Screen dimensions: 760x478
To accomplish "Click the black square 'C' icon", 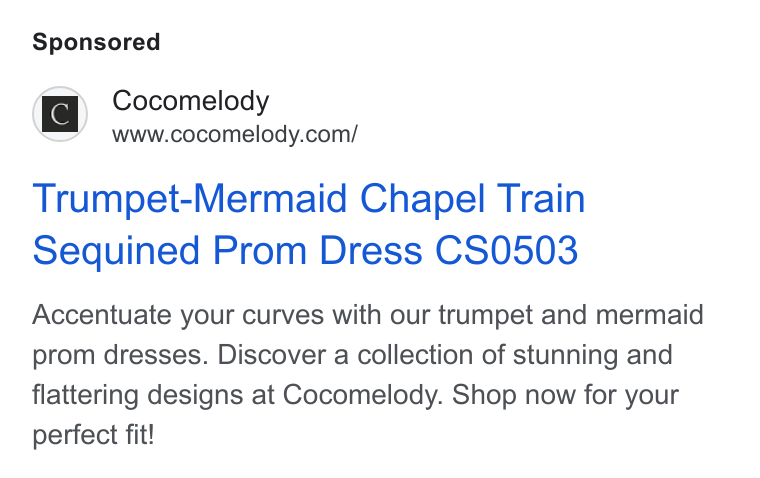I will tap(60, 114).
